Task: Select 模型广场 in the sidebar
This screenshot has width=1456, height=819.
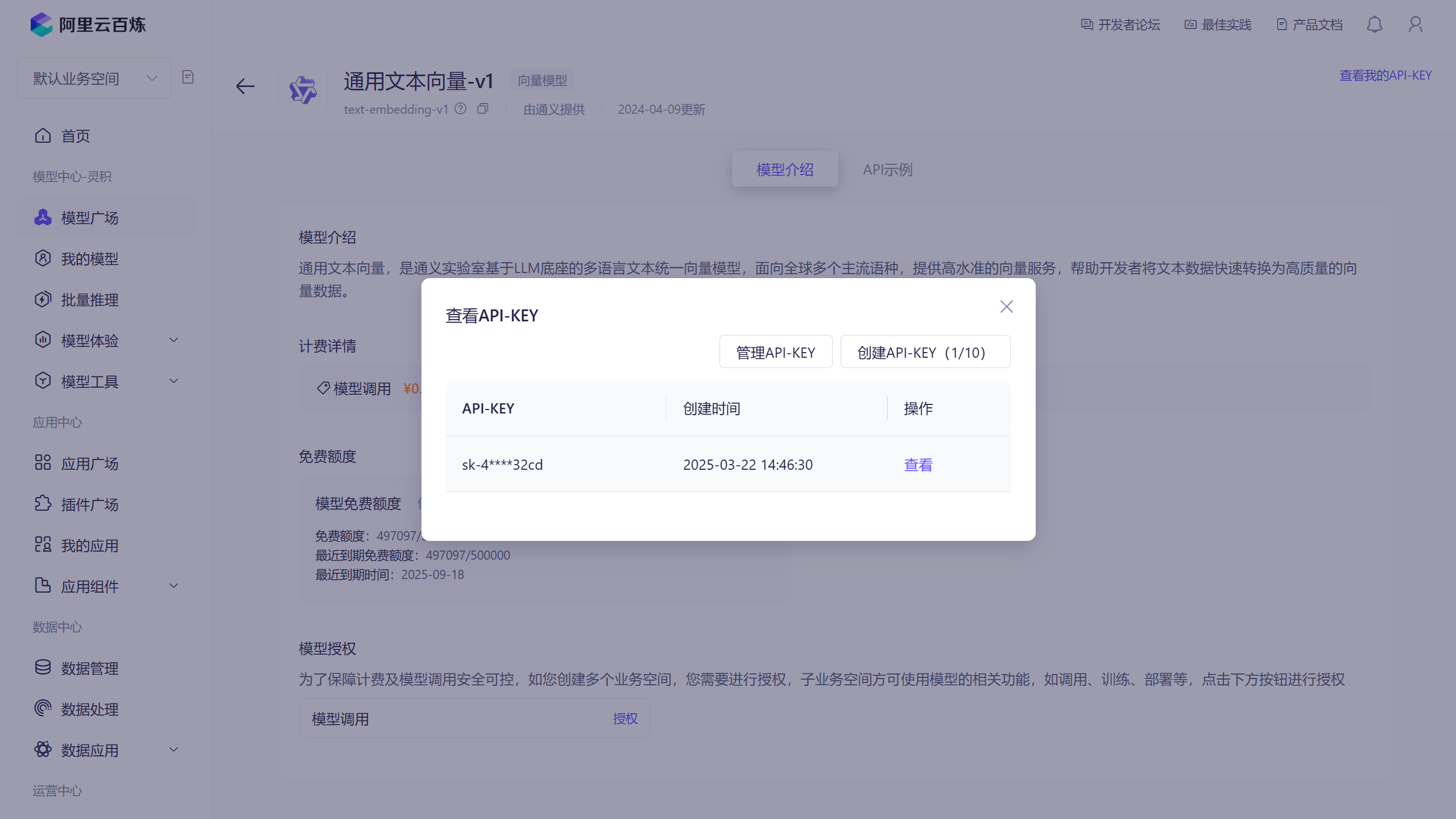Action: point(107,218)
